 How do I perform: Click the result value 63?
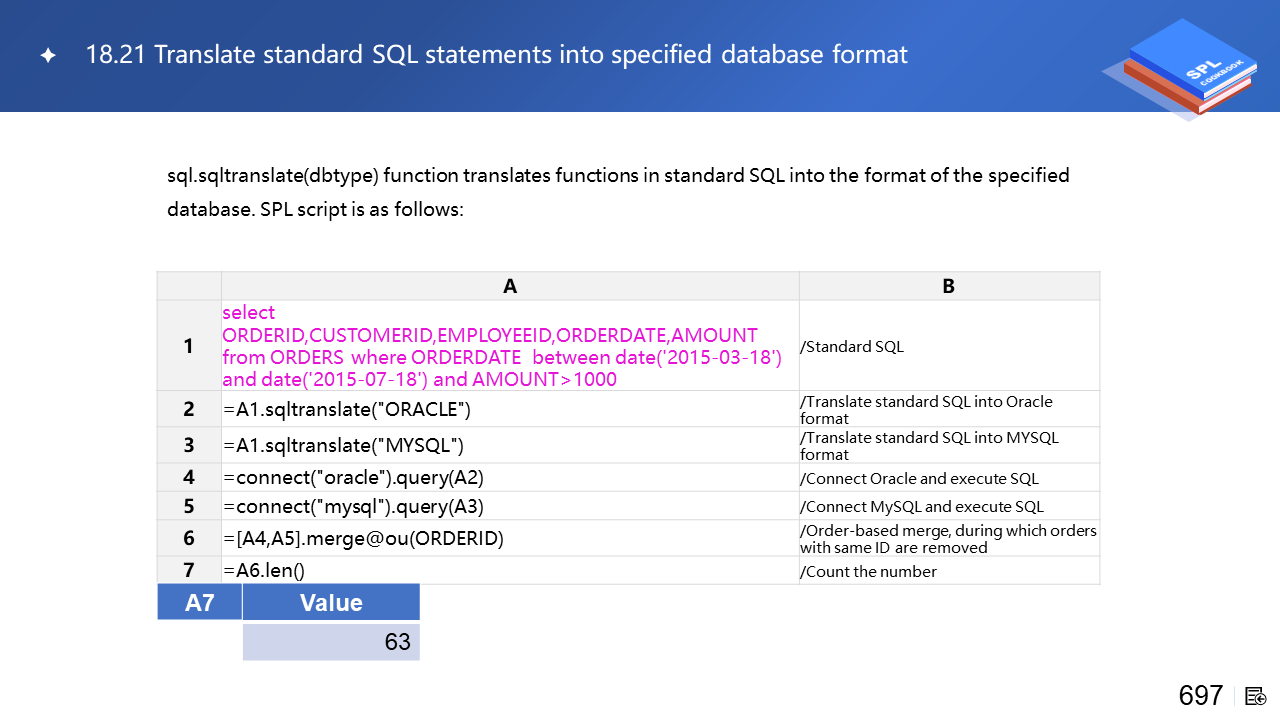397,642
